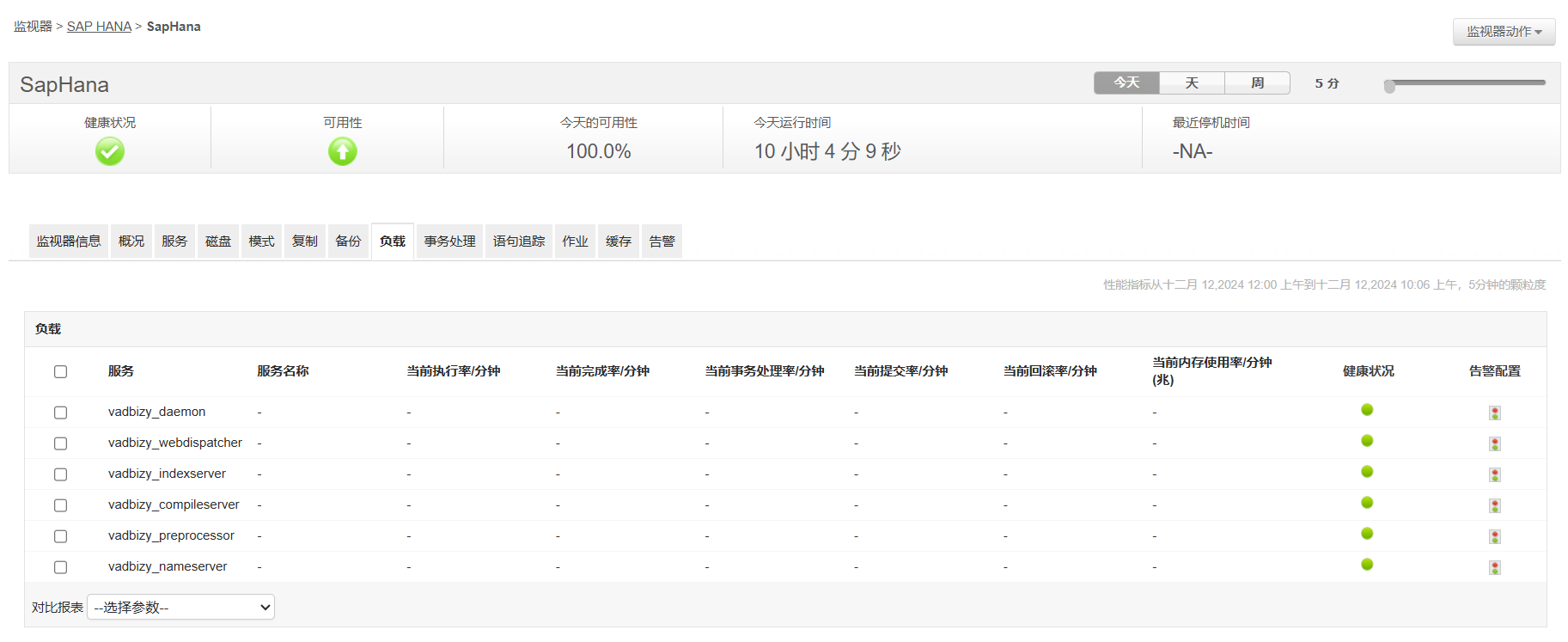Click the vadbizy_daemon service name

[156, 412]
